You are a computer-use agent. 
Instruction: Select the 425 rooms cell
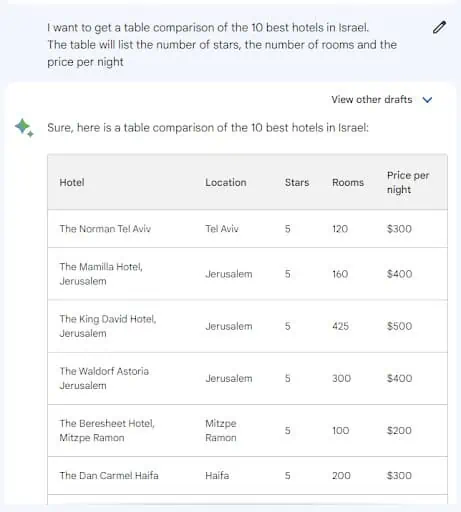340,326
